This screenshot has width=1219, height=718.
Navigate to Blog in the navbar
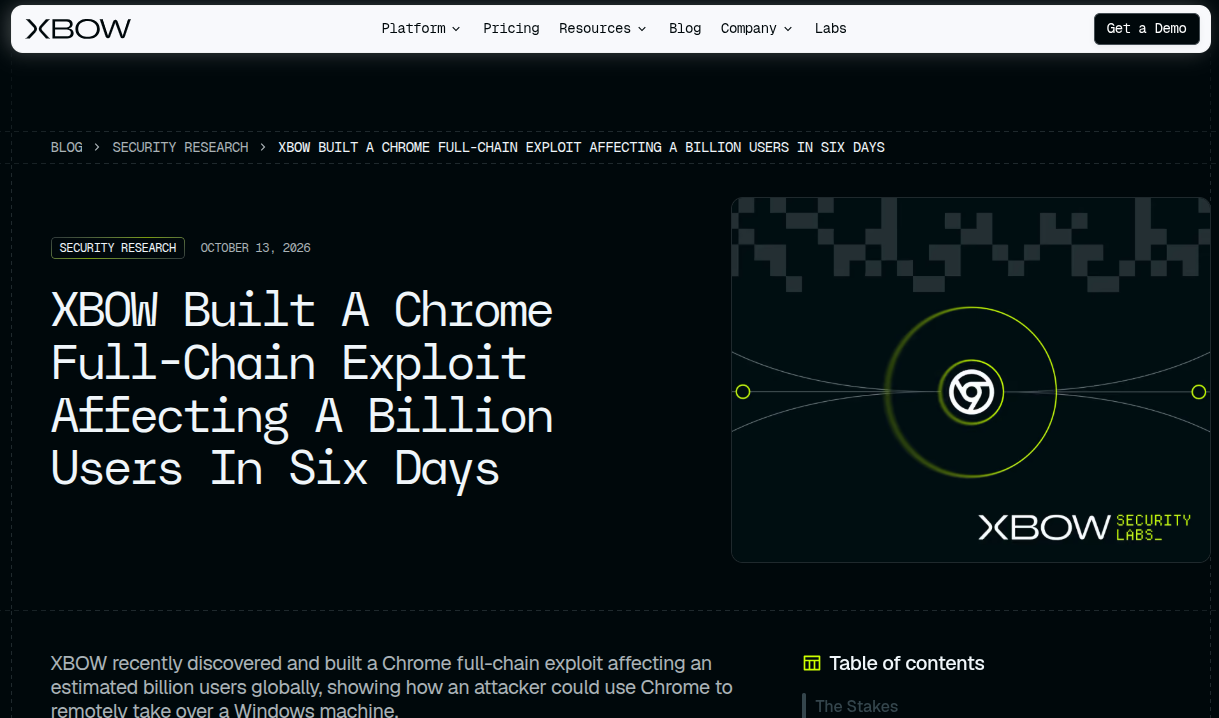(x=685, y=29)
